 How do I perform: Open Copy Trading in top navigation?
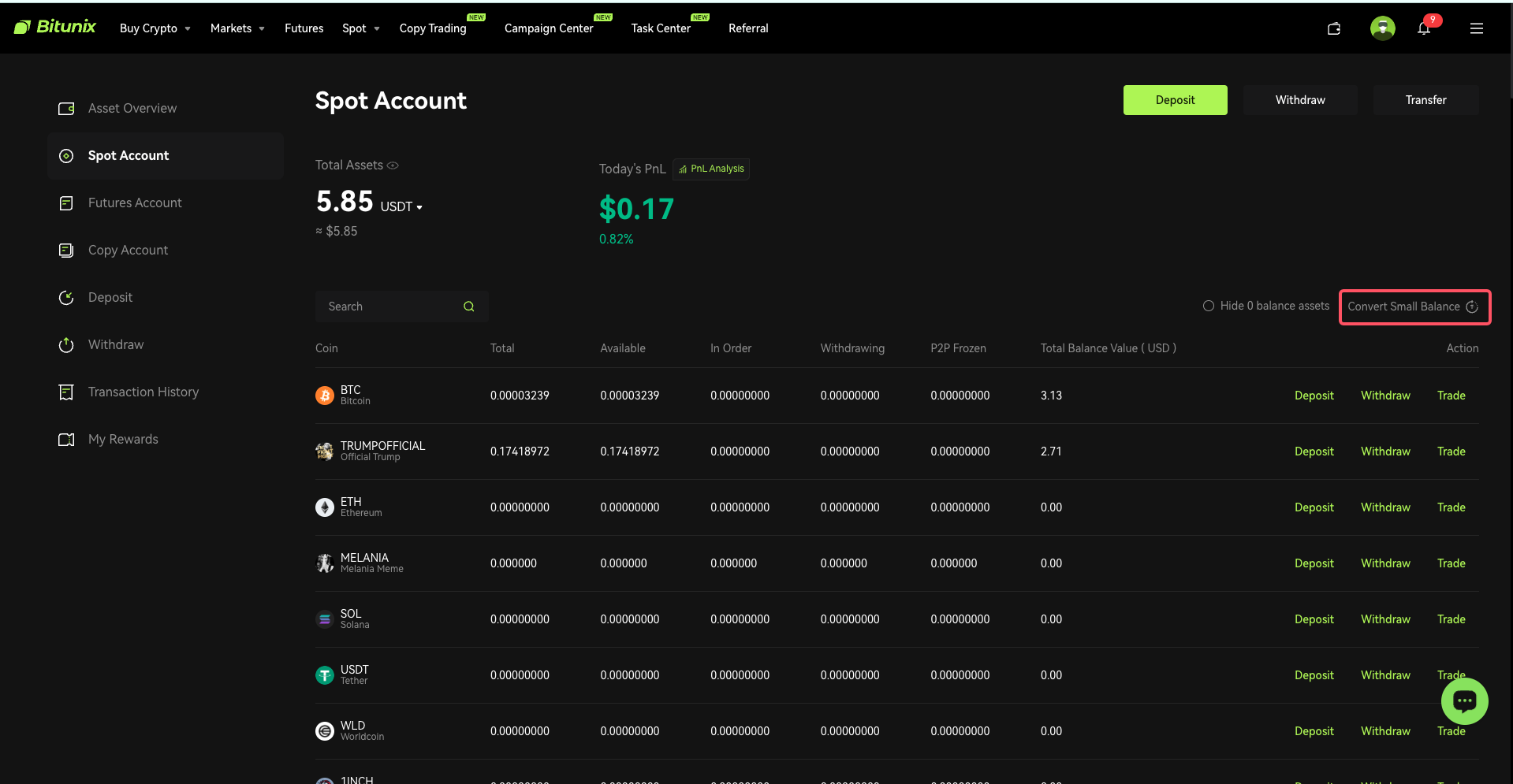[x=433, y=28]
